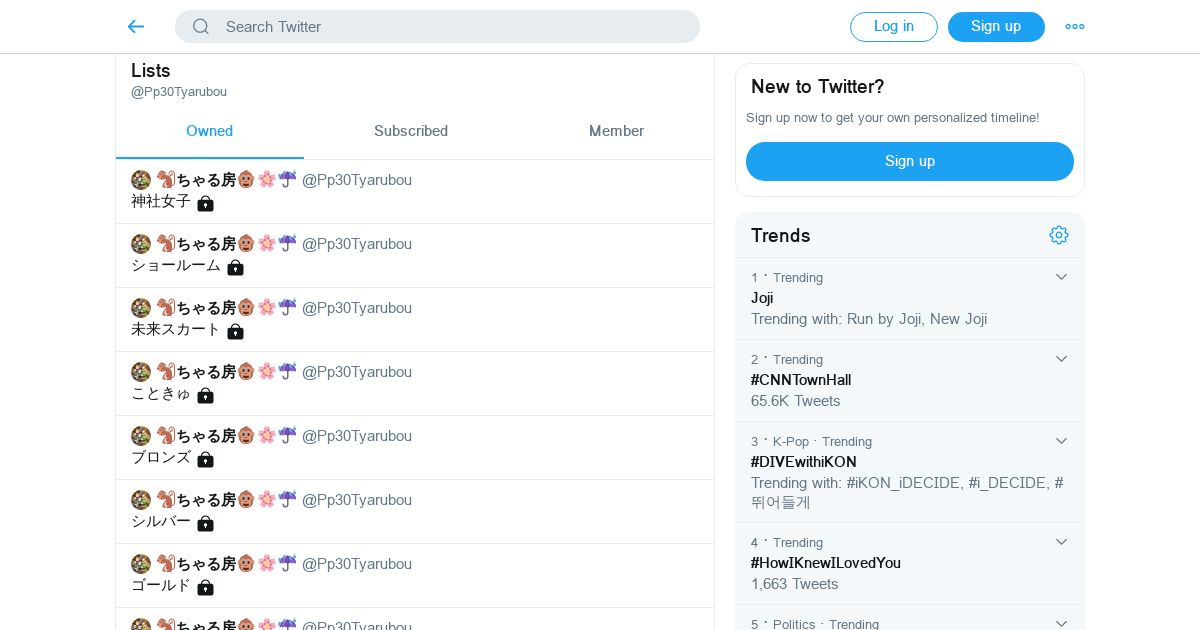This screenshot has width=1200, height=630.
Task: Click the avatar beside the ブロンズ list
Action: pyautogui.click(x=141, y=436)
